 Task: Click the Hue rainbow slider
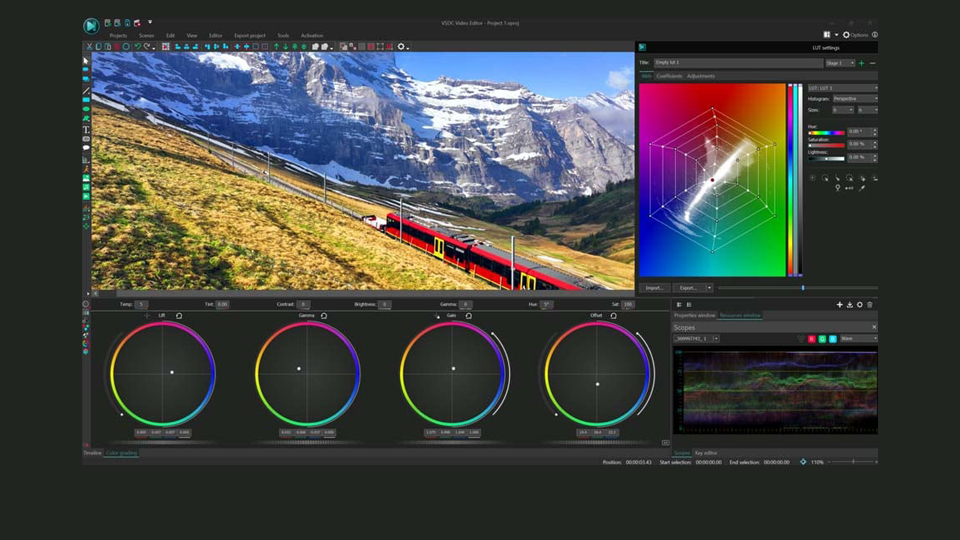826,133
